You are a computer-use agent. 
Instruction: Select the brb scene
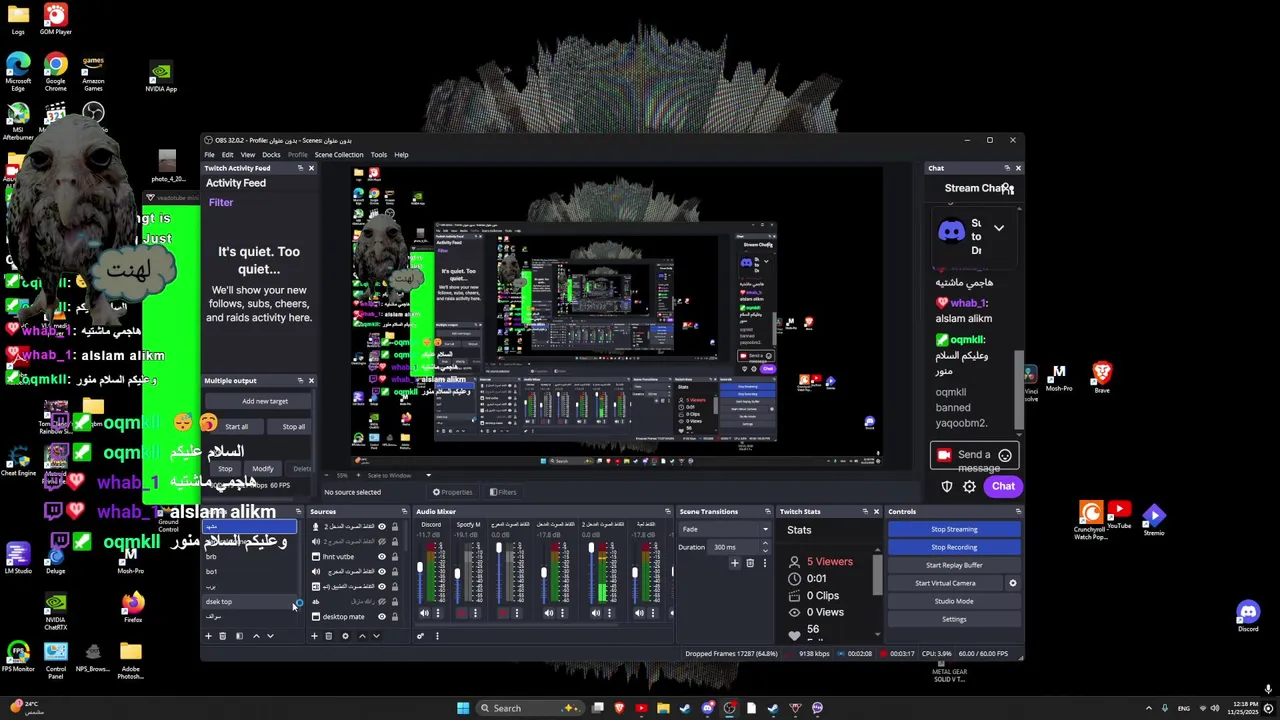tap(250, 557)
